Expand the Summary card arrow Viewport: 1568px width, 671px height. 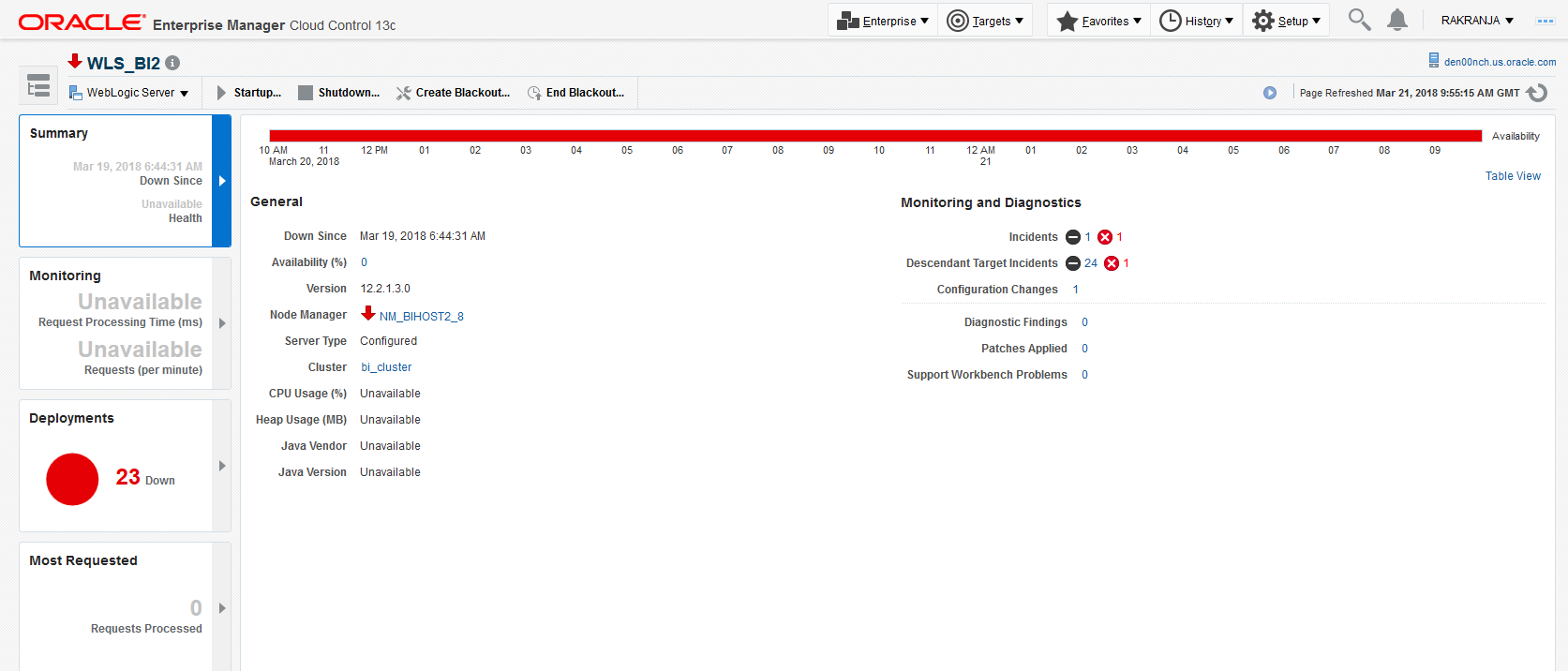[x=222, y=181]
